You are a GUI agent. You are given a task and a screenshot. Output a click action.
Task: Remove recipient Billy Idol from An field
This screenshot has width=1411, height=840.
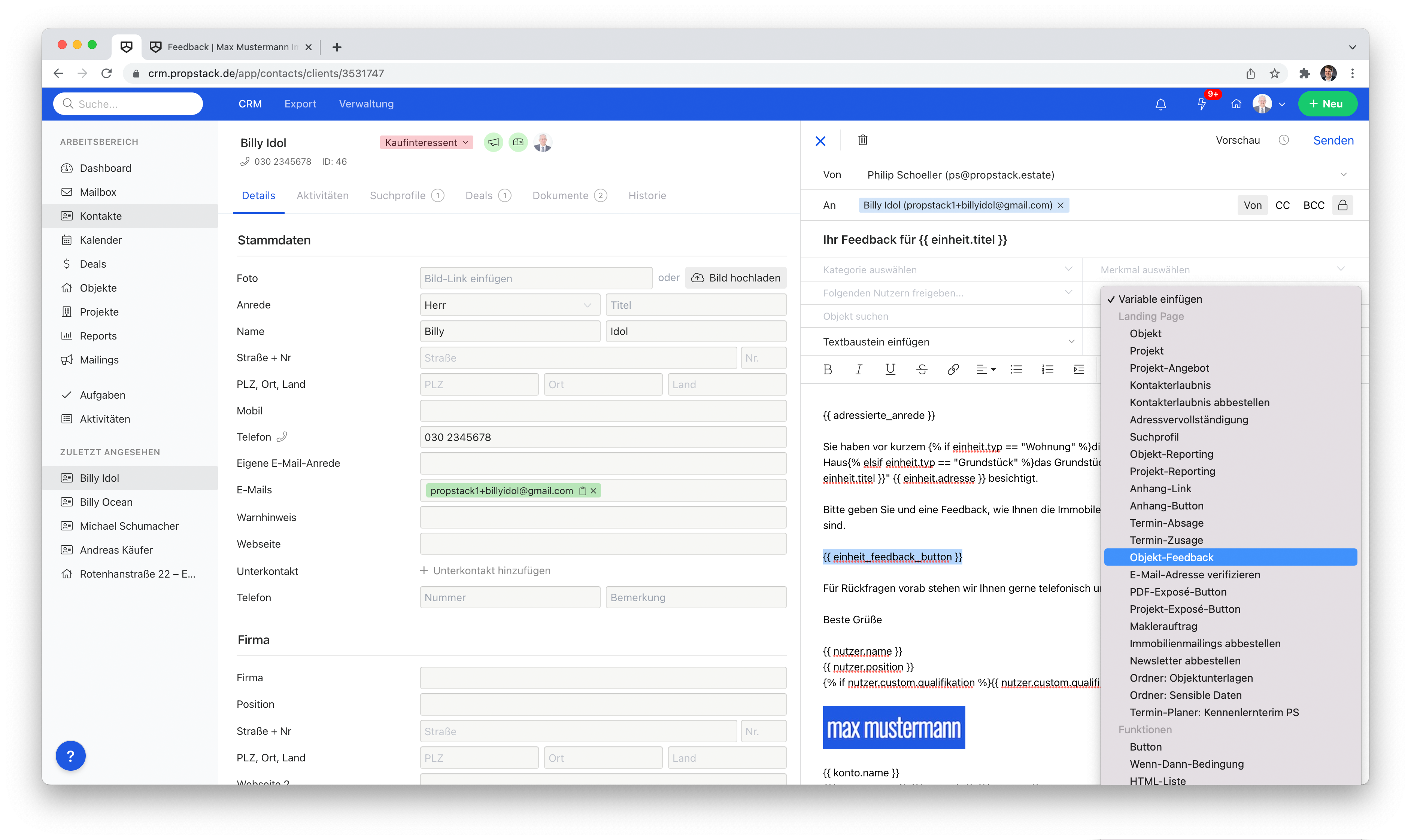[x=1060, y=206]
